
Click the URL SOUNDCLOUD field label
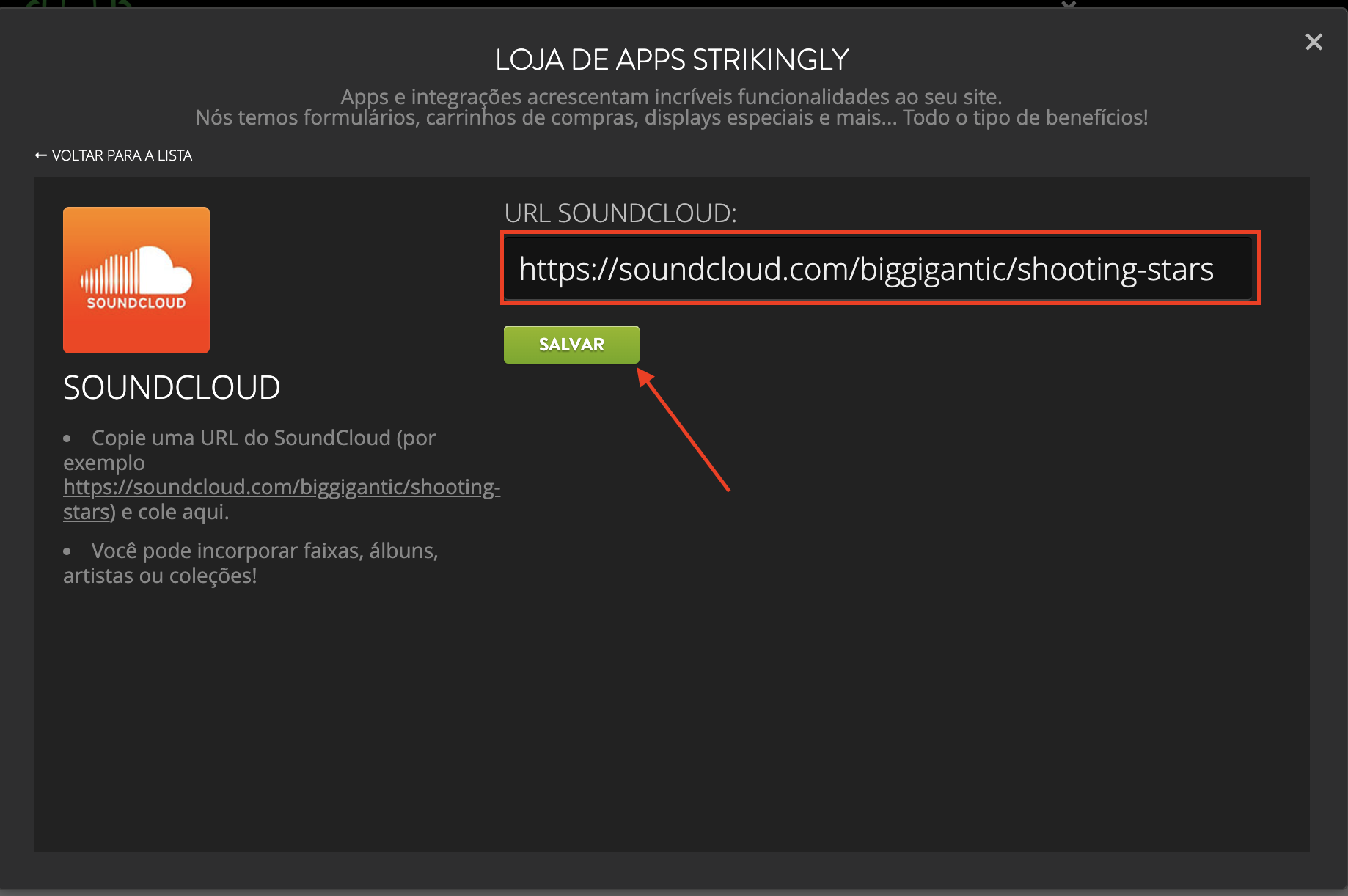tap(620, 213)
